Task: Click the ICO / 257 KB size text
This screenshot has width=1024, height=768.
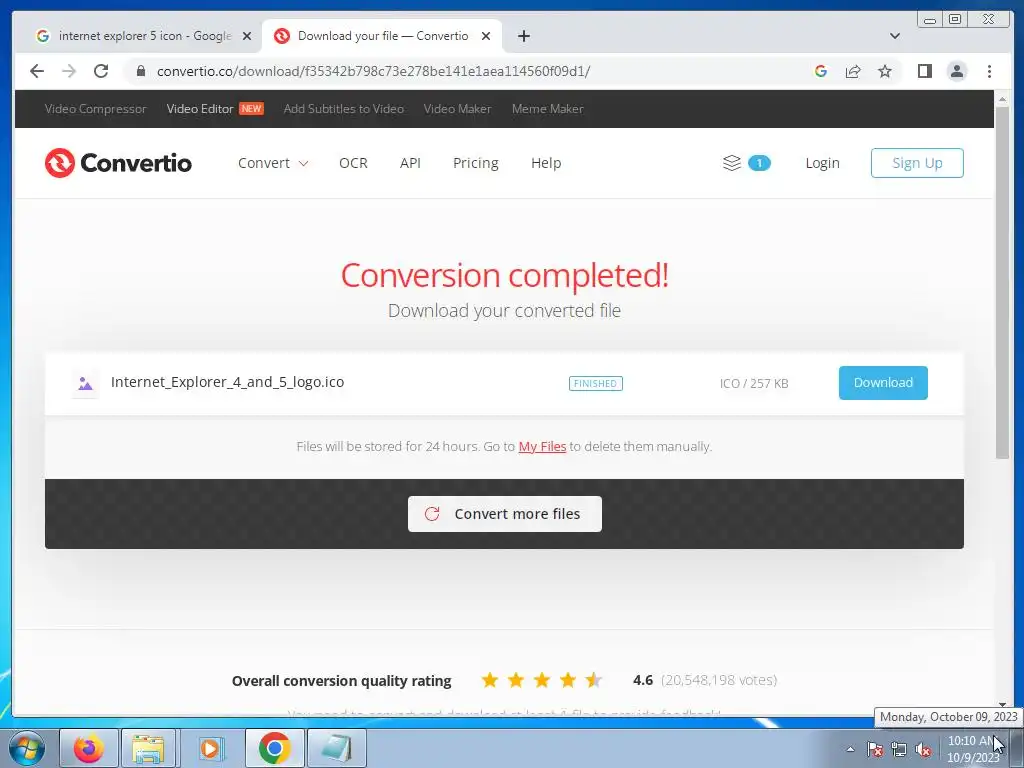Action: (754, 383)
